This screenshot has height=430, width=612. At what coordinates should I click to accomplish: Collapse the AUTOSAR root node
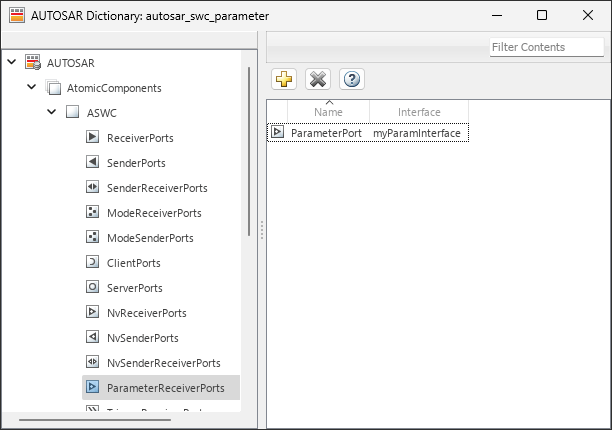pos(11,62)
